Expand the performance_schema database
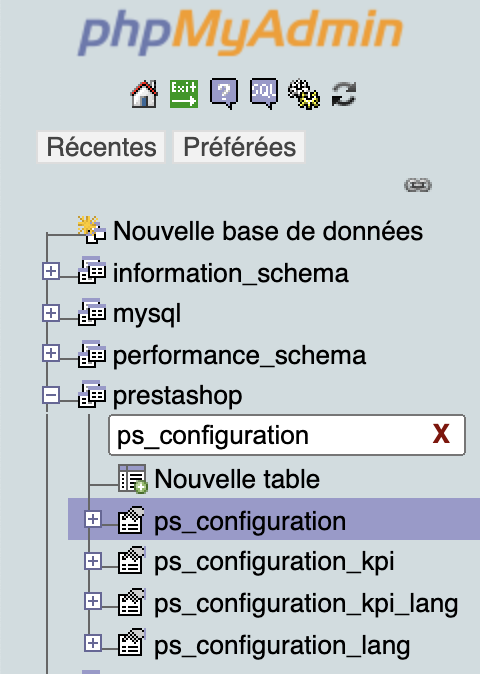The width and height of the screenshot is (480, 674). pos(51,353)
